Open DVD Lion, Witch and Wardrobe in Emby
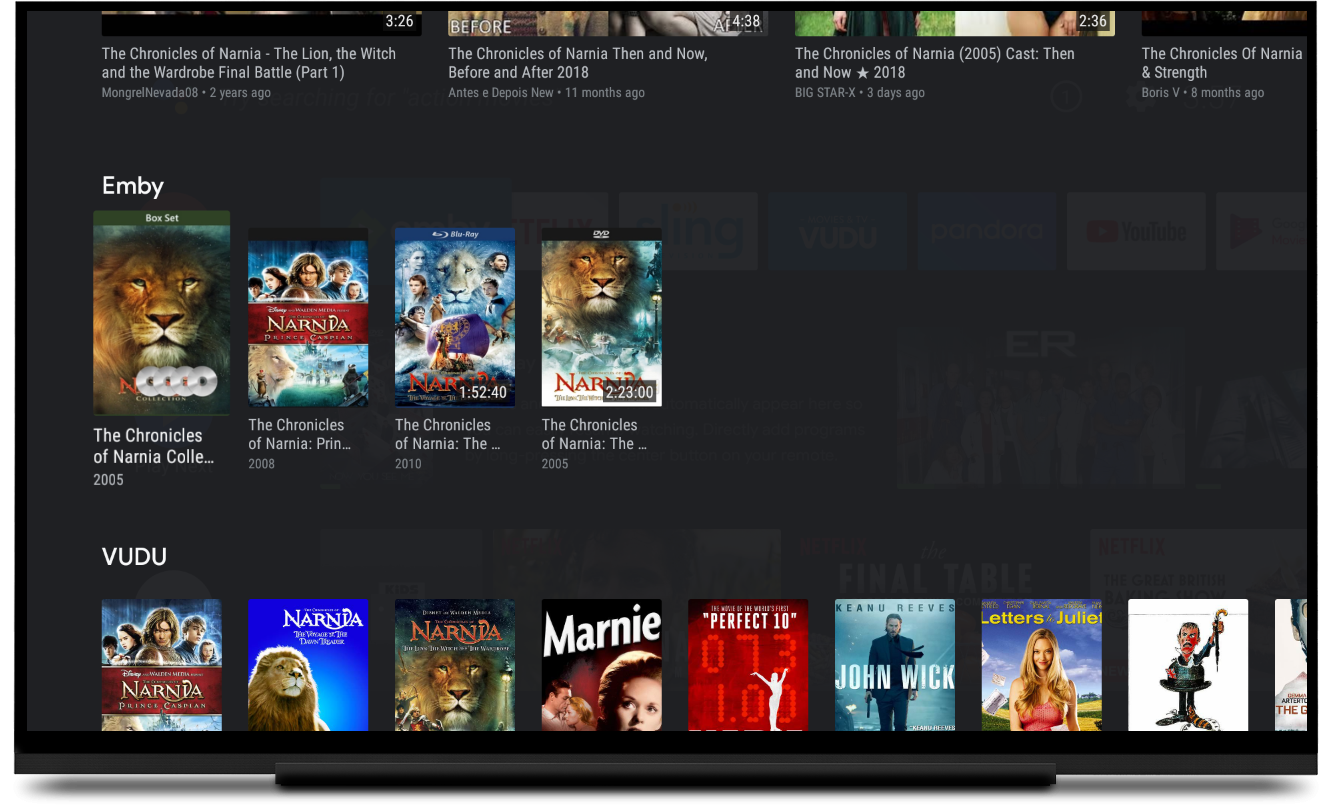The width and height of the screenshot is (1338, 809). [x=601, y=317]
